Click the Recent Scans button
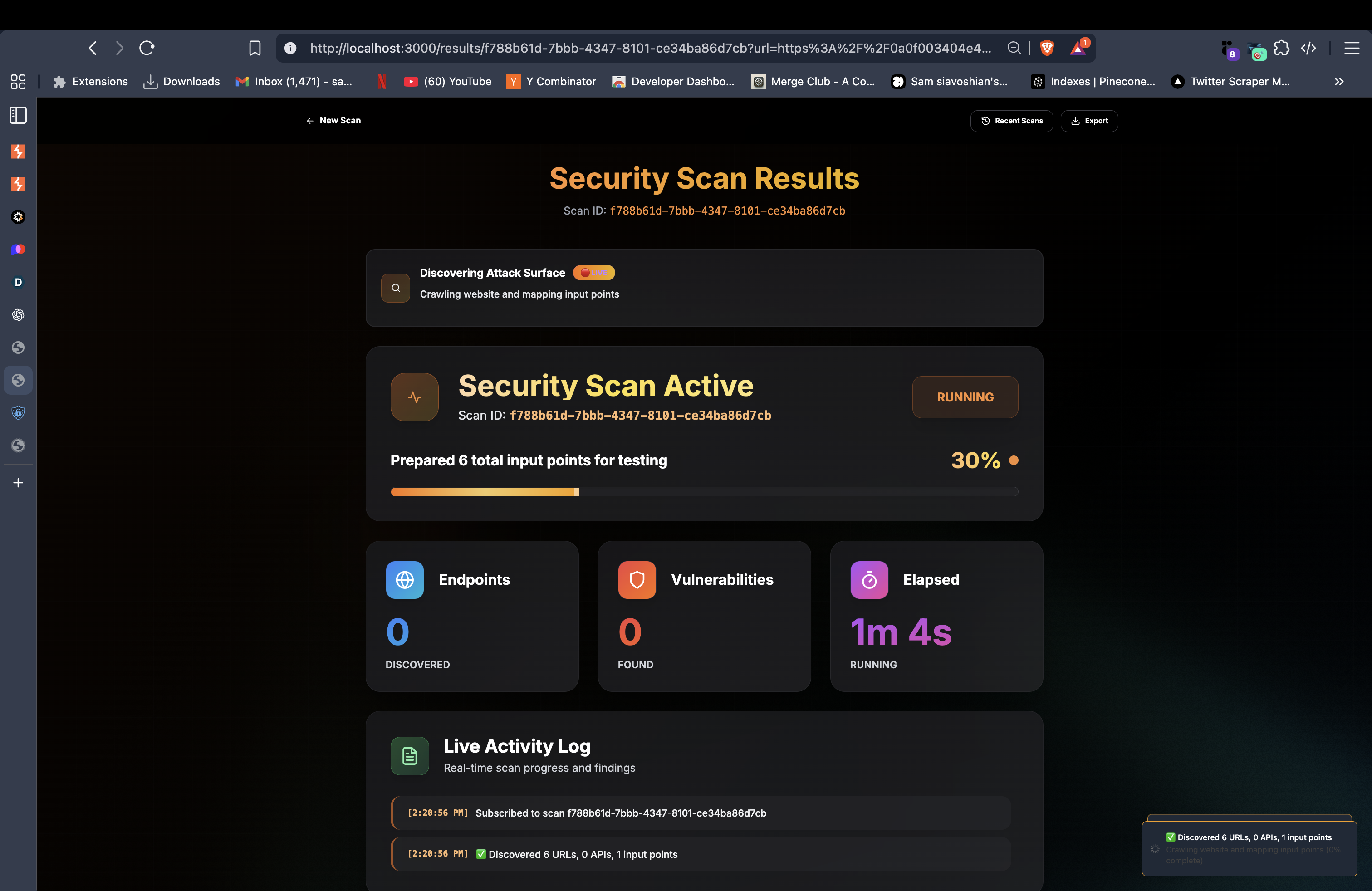This screenshot has height=891, width=1372. coord(1012,121)
